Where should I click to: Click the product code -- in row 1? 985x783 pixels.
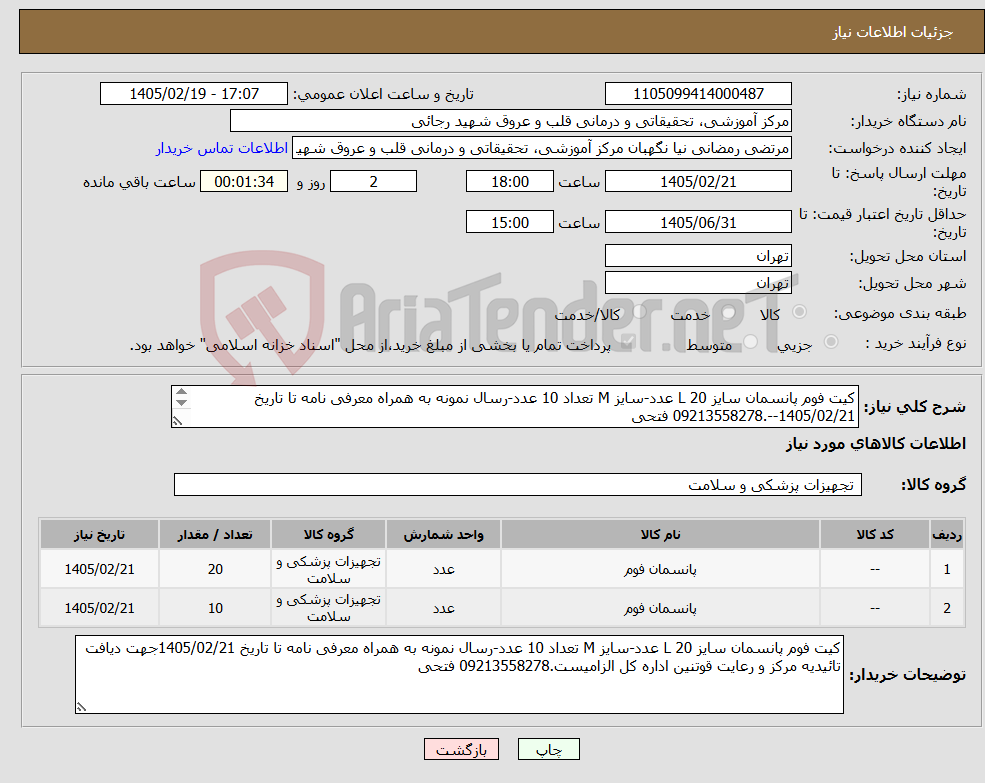(874, 569)
